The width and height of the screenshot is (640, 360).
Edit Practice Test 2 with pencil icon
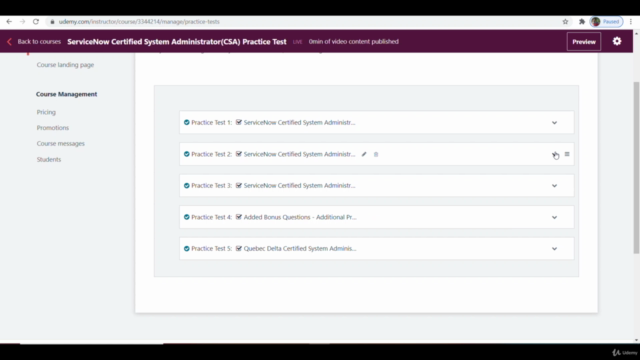pos(364,154)
